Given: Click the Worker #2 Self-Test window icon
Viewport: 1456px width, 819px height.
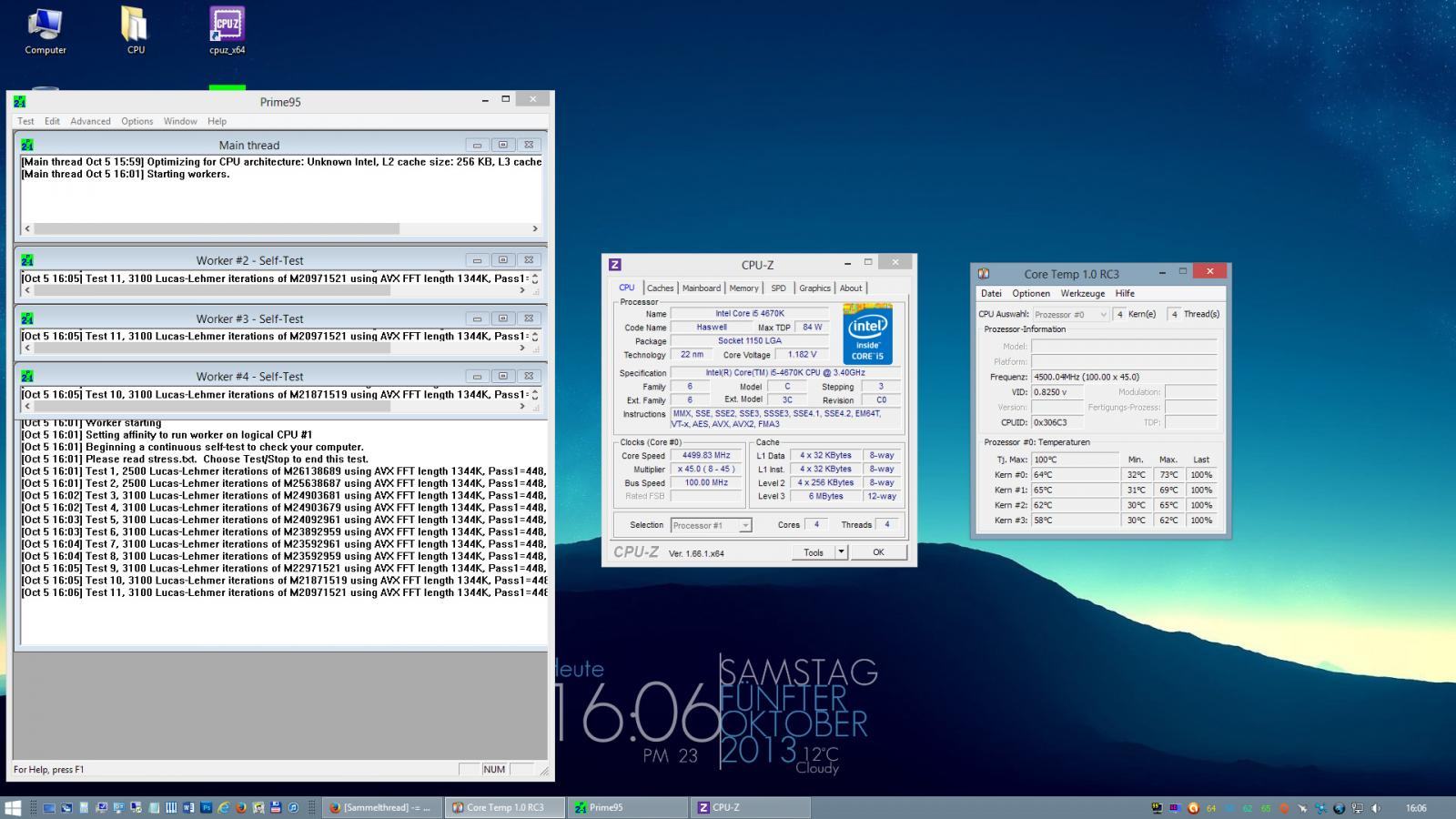Looking at the screenshot, I should (x=27, y=260).
